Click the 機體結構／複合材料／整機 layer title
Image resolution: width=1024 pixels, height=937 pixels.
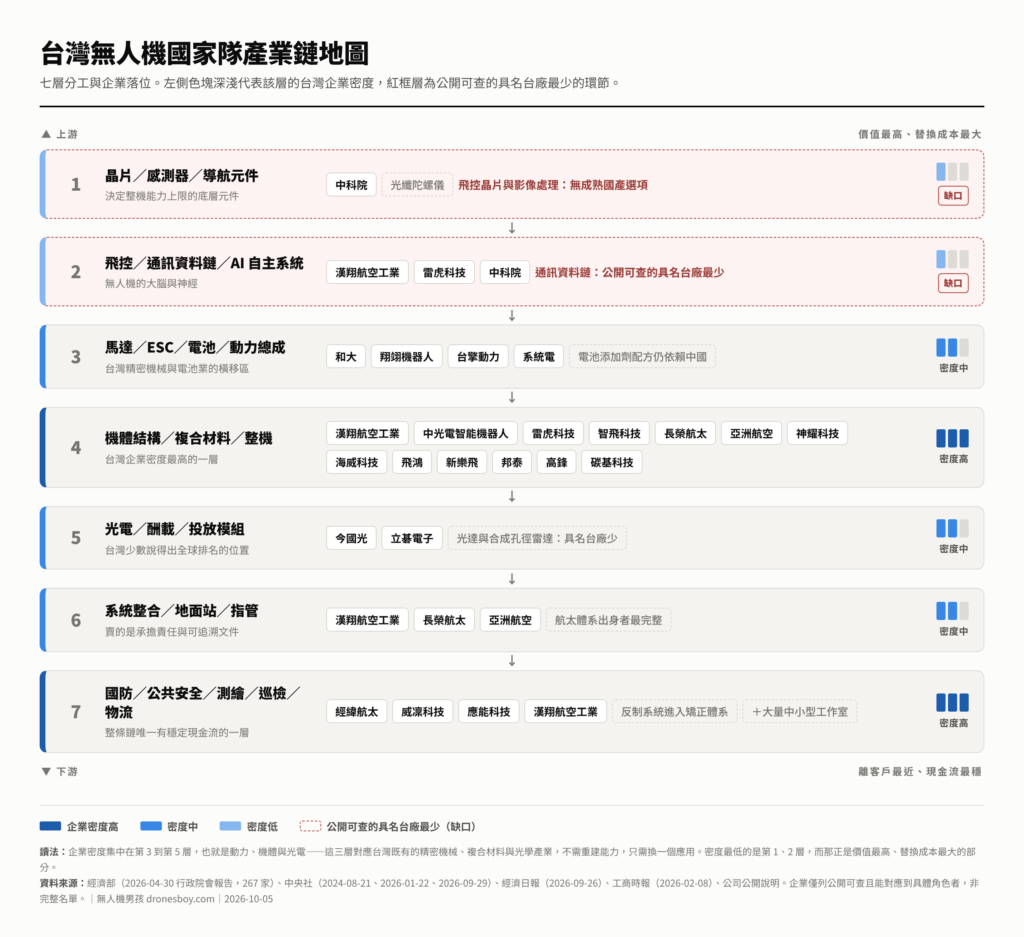189,438
